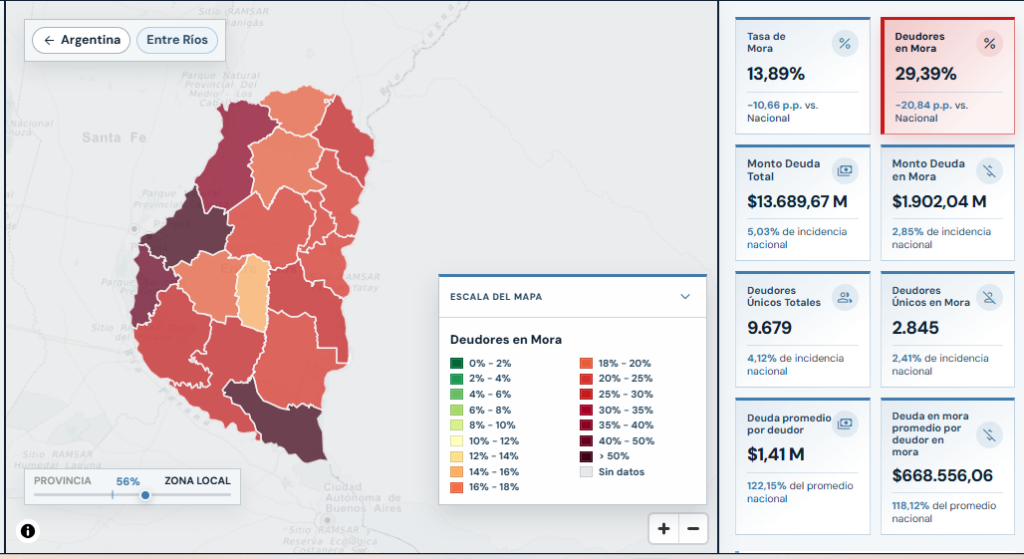1024x559 pixels.
Task: Click the 40% - 50% legend swatch
Action: pyautogui.click(x=586, y=441)
